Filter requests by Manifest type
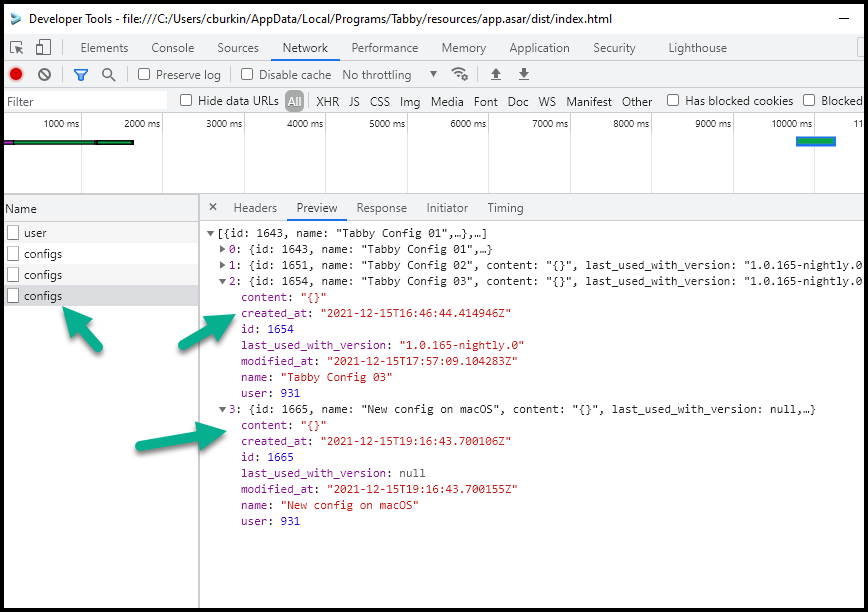Screen dimensions: 868x612 coord(589,101)
